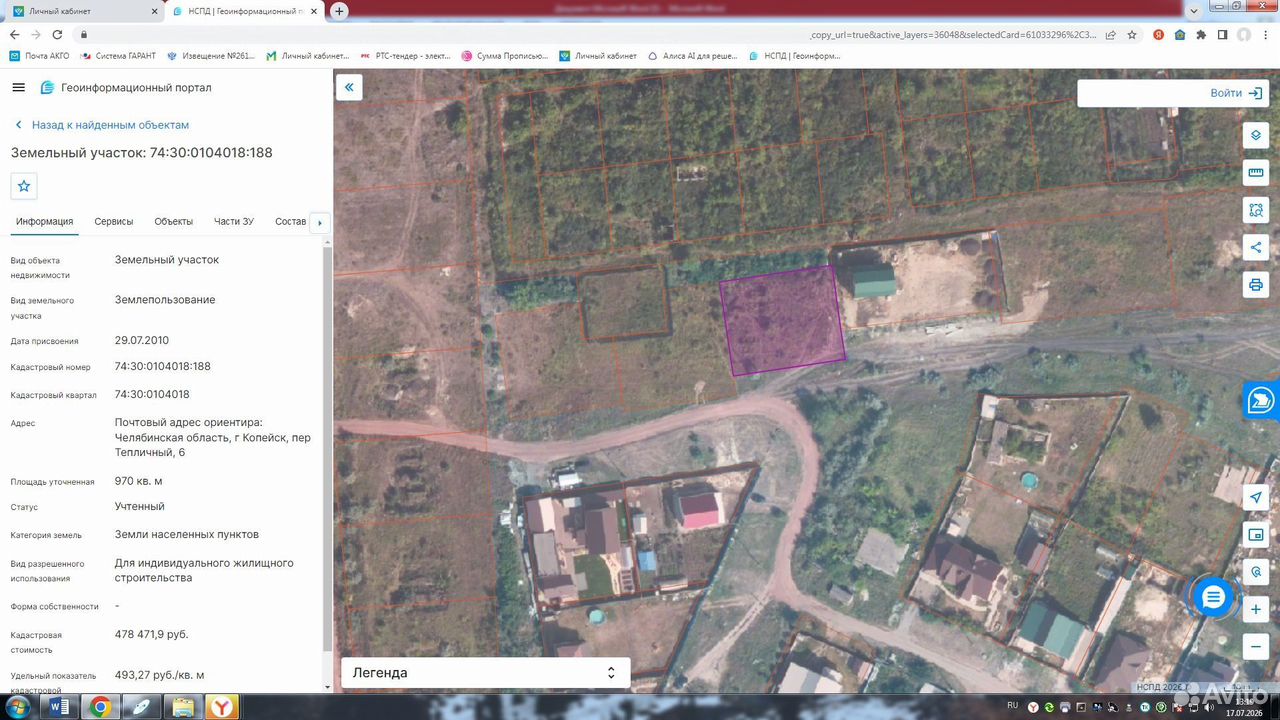This screenshot has height=720, width=1280.
Task: Open the Система ГАРАНТ bookmark
Action: coord(118,56)
